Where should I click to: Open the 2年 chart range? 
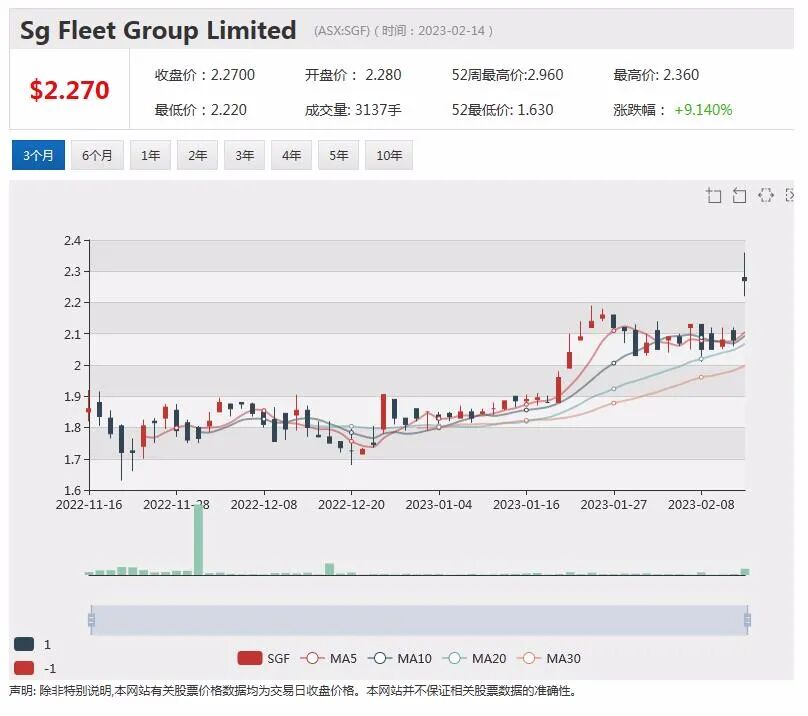click(x=197, y=155)
